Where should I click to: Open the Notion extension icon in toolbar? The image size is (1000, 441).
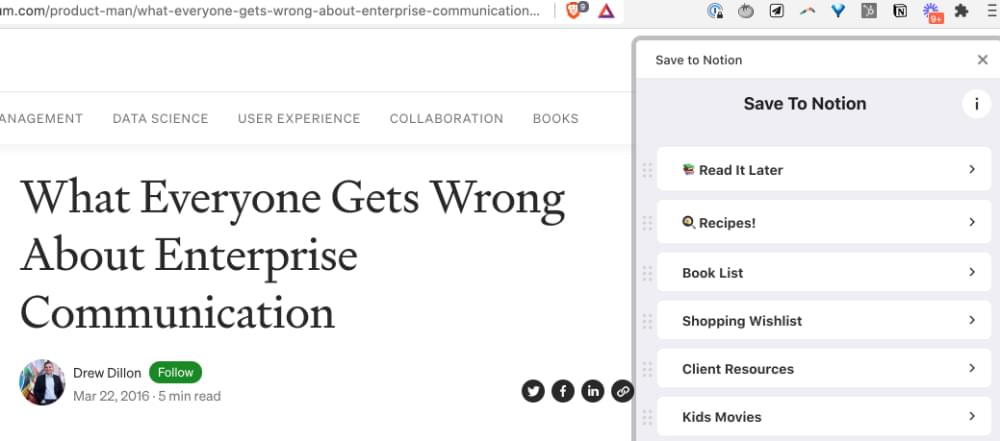[x=900, y=12]
